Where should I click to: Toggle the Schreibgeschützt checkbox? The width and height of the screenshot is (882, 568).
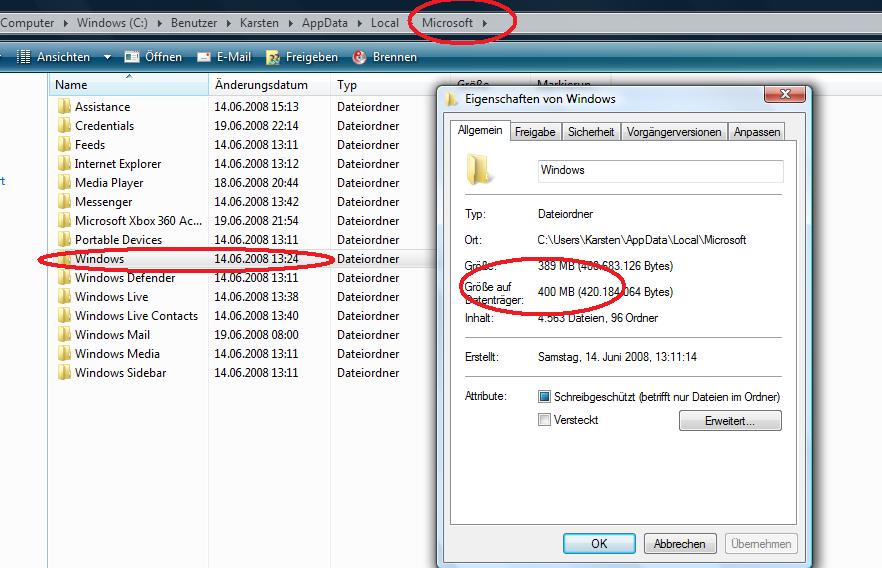pyautogui.click(x=544, y=396)
